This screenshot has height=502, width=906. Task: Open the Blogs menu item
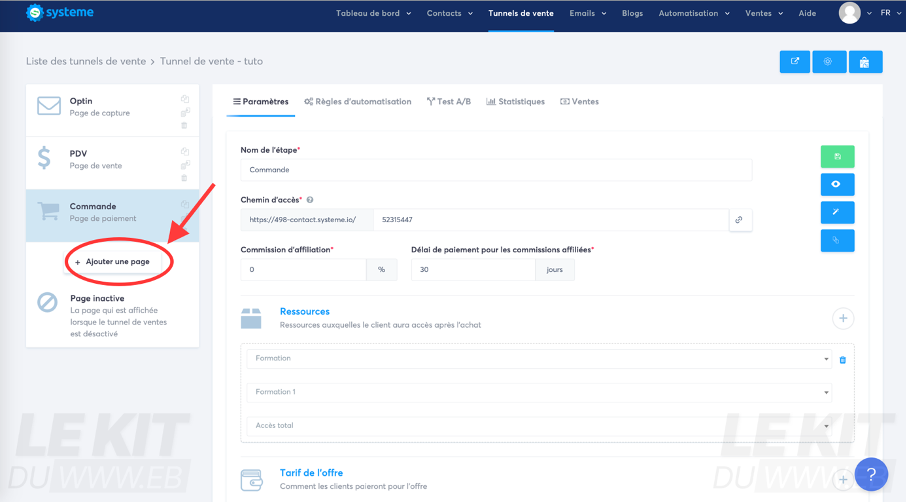coord(632,13)
